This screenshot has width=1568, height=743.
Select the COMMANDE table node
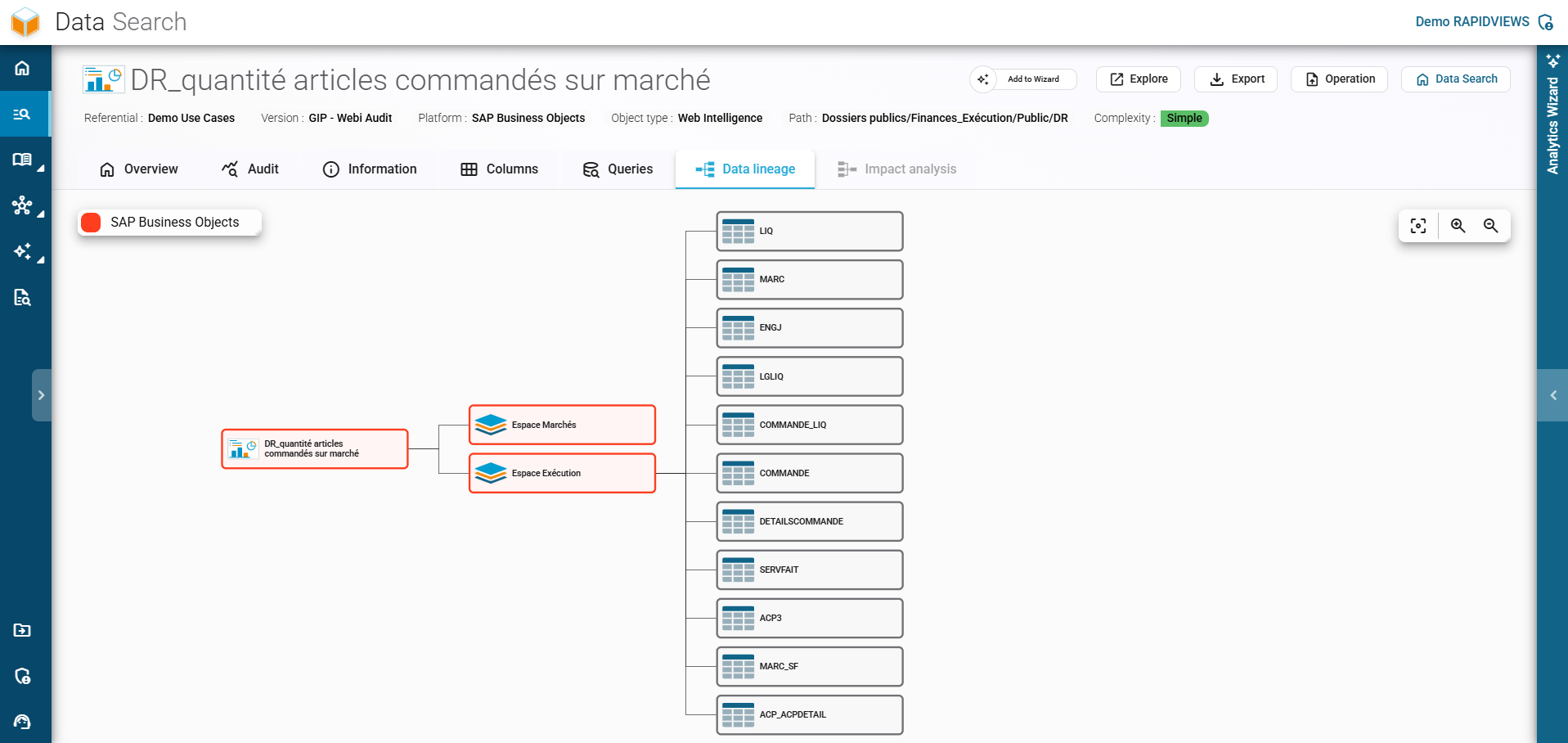tap(810, 474)
